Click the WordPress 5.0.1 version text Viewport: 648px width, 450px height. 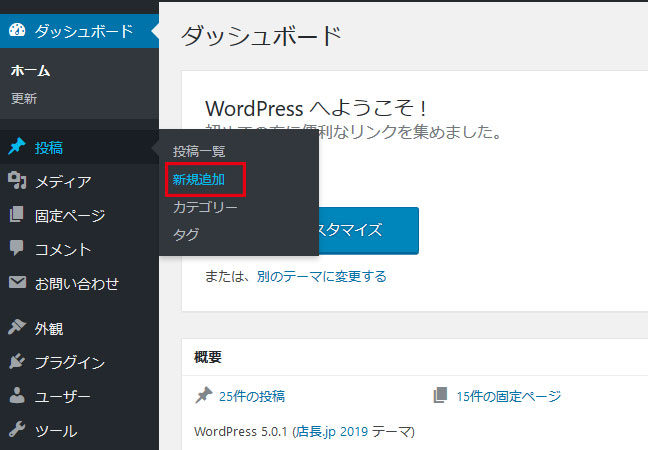click(x=241, y=431)
